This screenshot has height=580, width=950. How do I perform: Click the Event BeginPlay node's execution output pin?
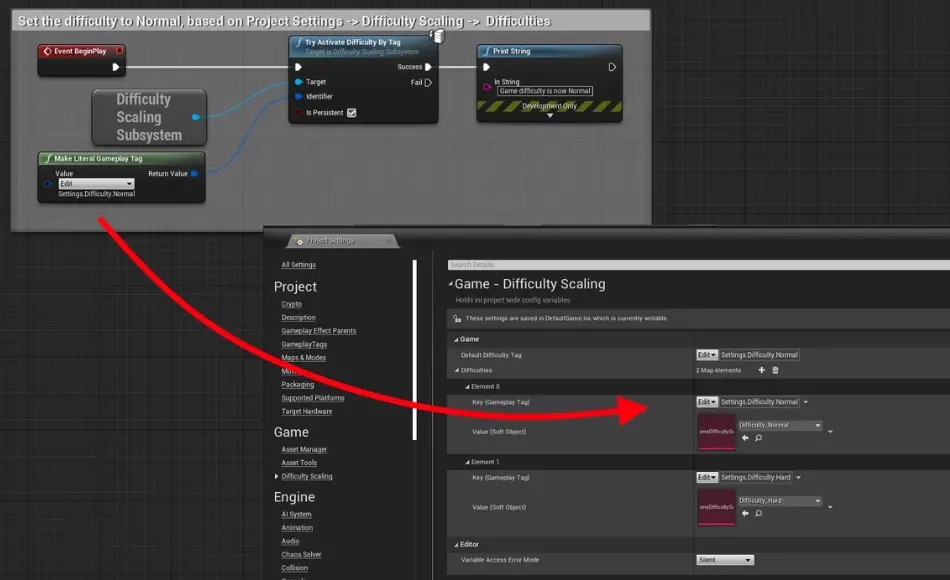[116, 67]
